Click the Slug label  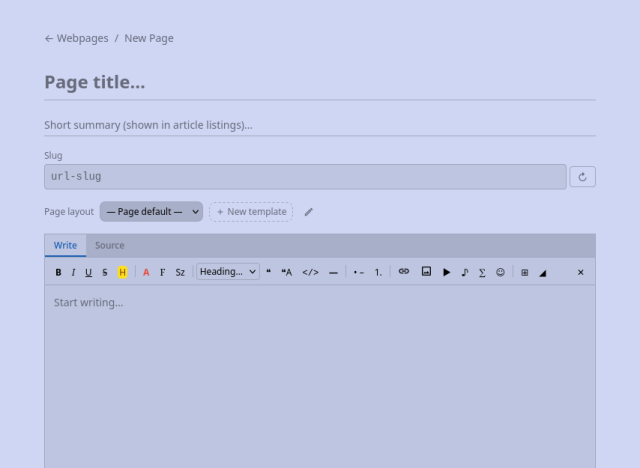(x=53, y=155)
